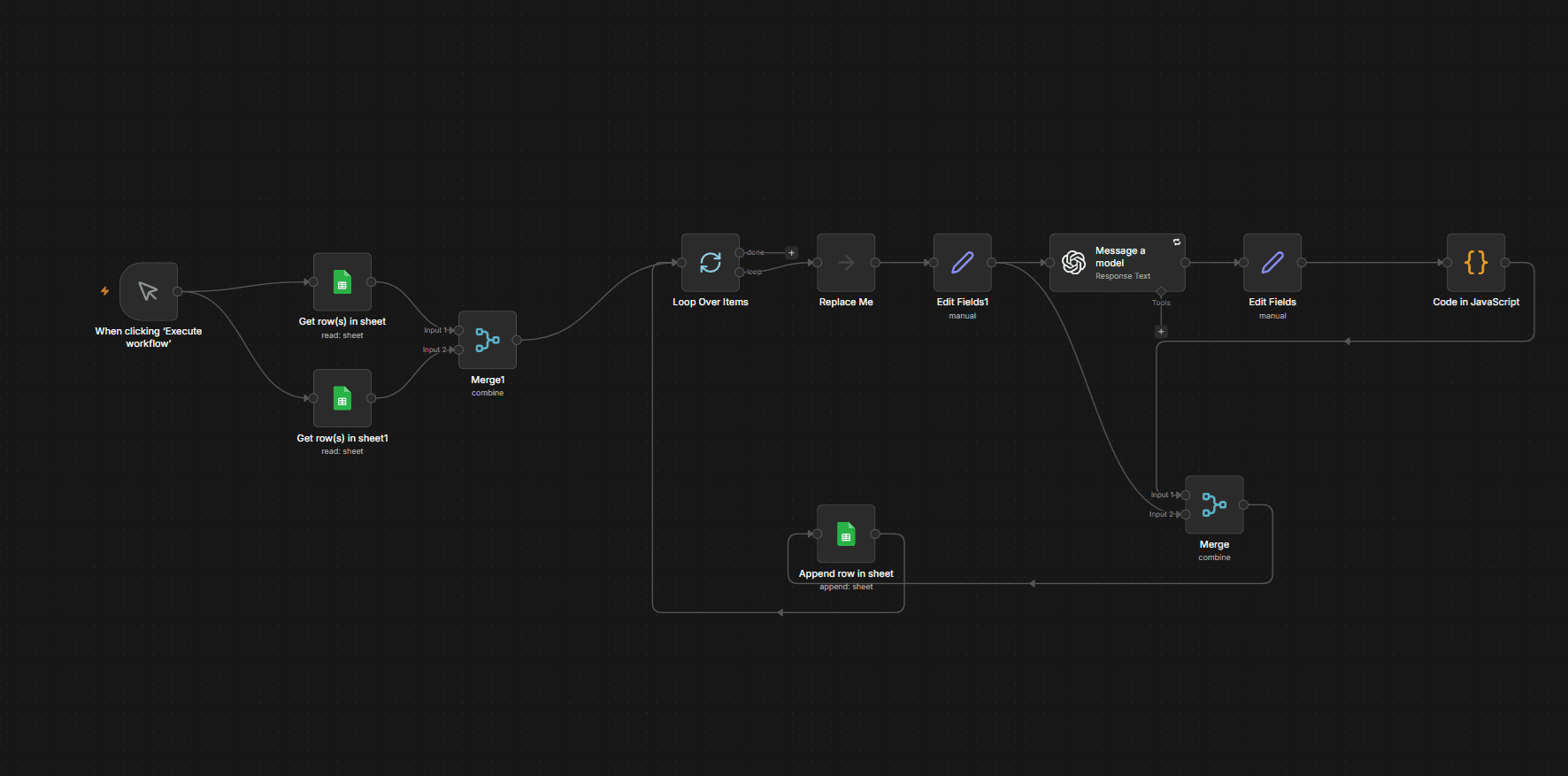Select the "Edit Fields1" label
The width and height of the screenshot is (1568, 776).
tap(963, 302)
